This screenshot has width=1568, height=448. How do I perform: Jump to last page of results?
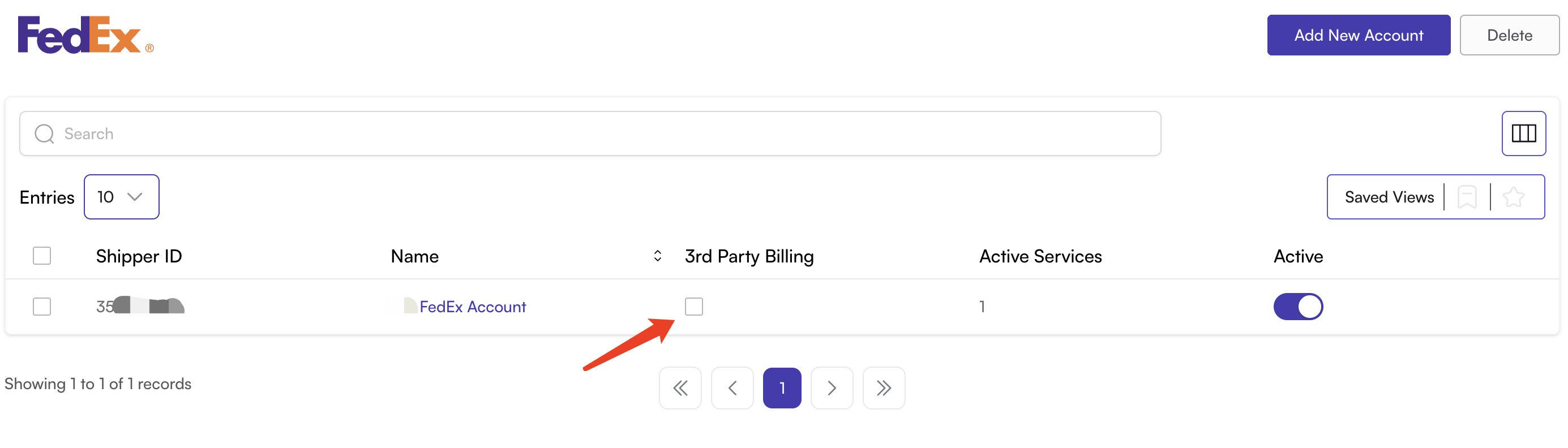[883, 388]
